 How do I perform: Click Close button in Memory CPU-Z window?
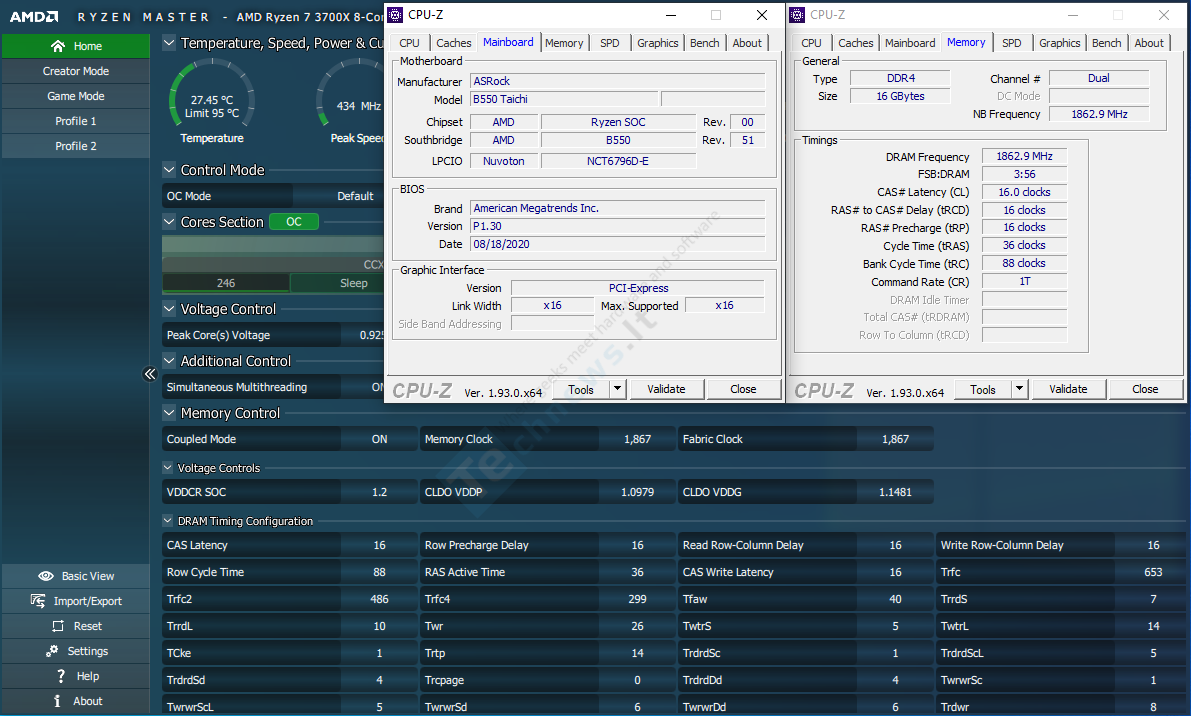pos(1145,390)
